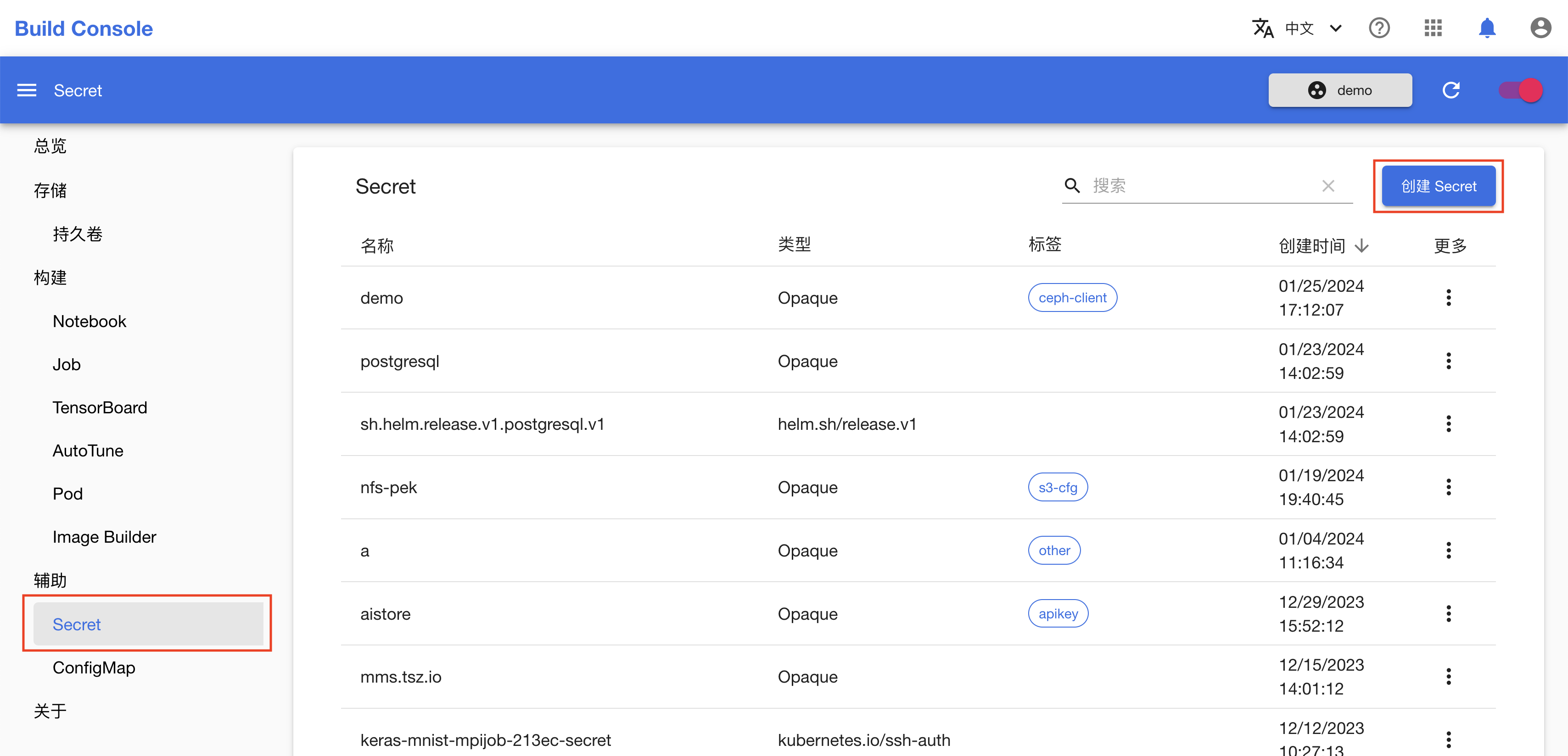This screenshot has height=756, width=1568.
Task: Open more options for postgresql secret
Action: (x=1449, y=361)
